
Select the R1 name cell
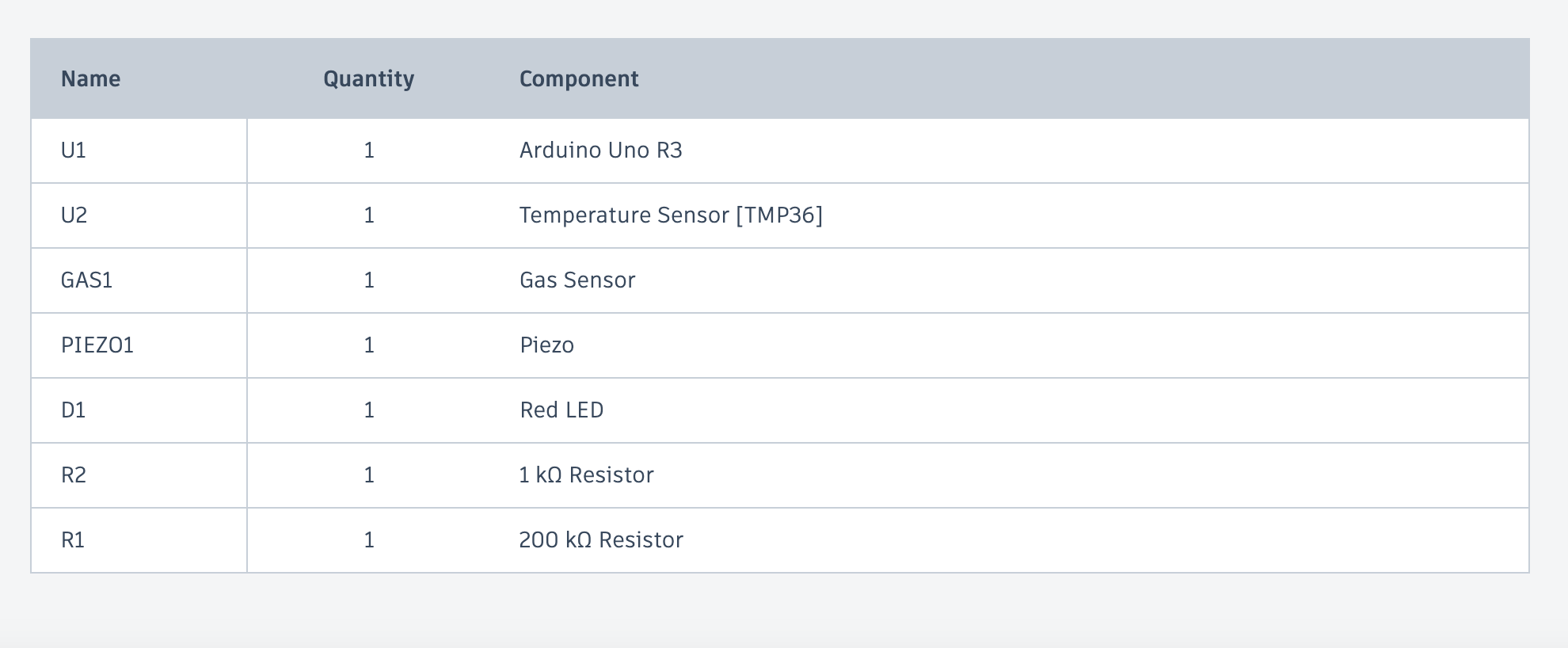tap(139, 540)
